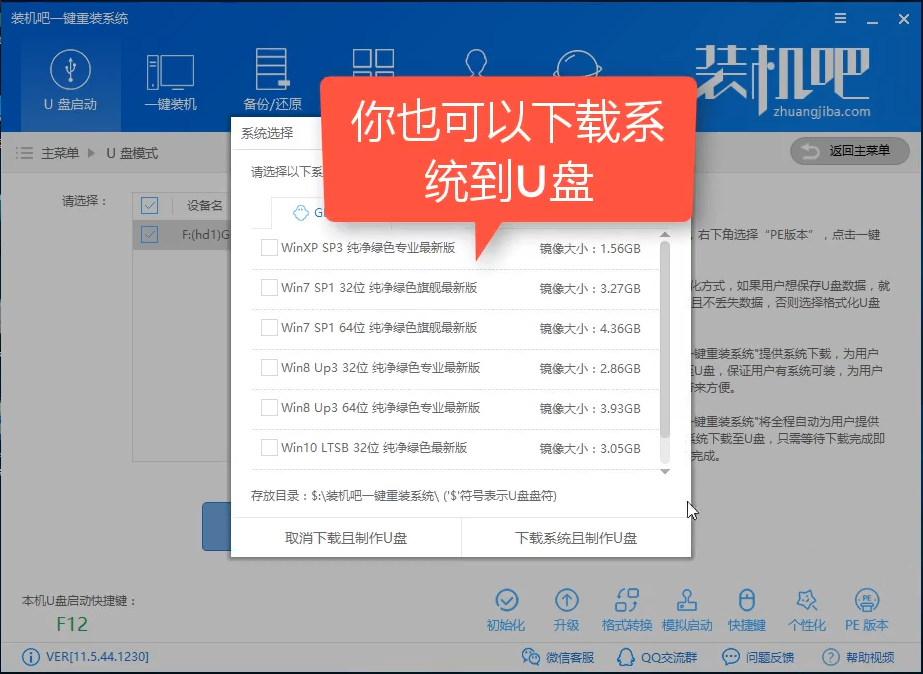This screenshot has width=923, height=674.
Task: Check the WinXP SP3 纯净绿色专业最新版 checkbox
Action: (268, 246)
